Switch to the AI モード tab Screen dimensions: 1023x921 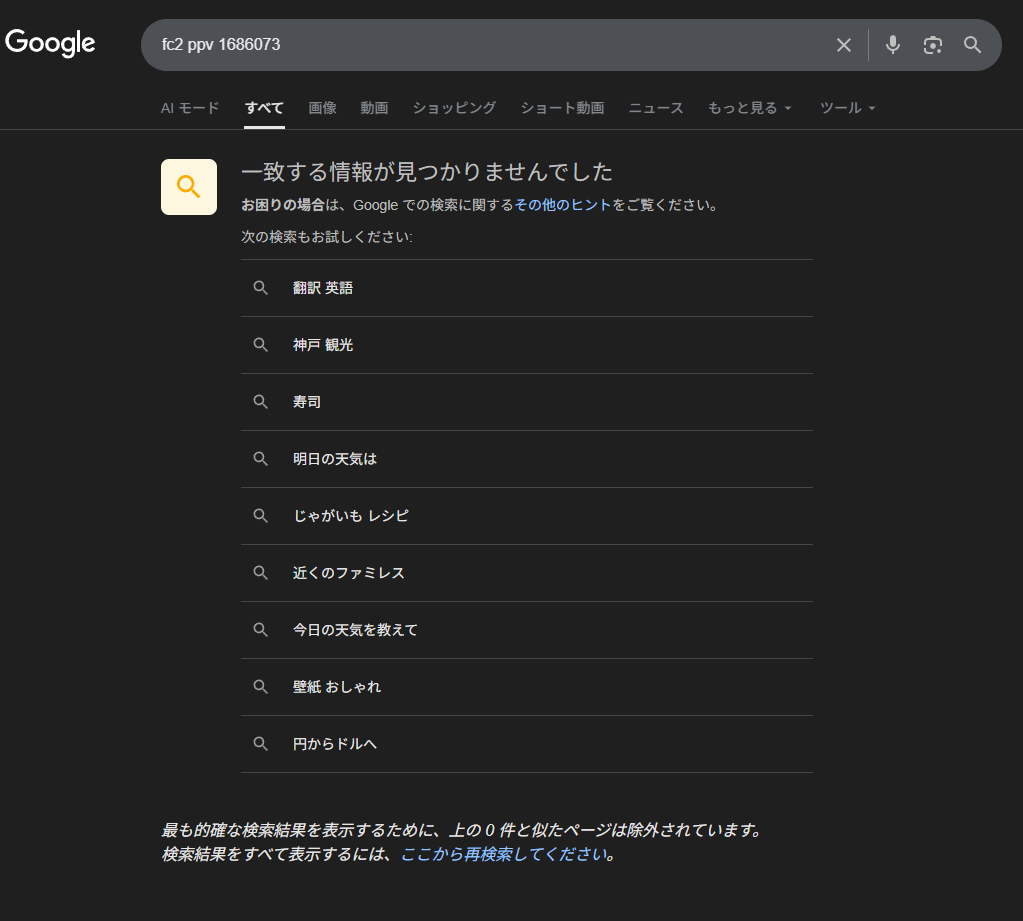pyautogui.click(x=190, y=108)
